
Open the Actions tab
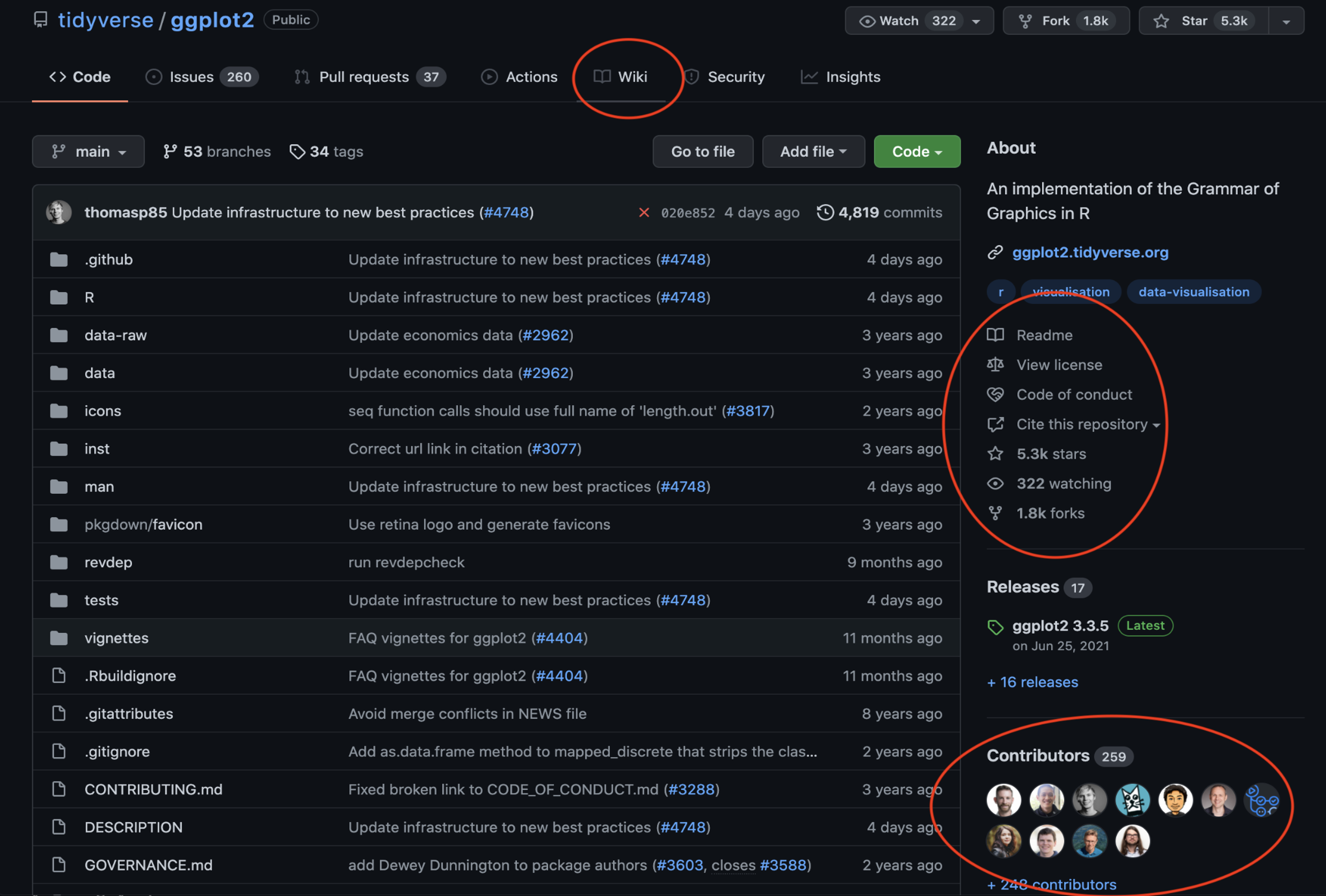point(519,76)
